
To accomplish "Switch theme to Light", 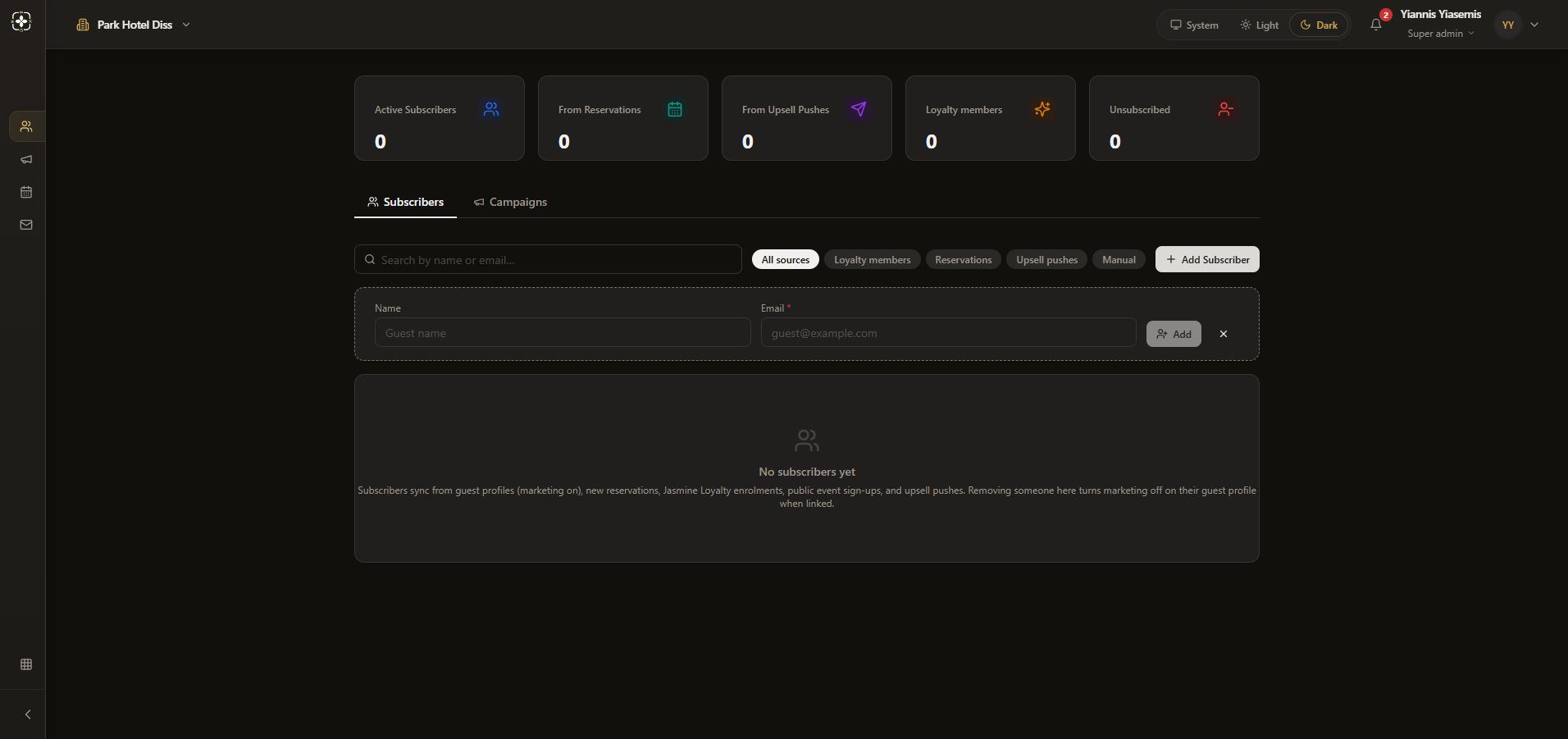I will click(1259, 25).
